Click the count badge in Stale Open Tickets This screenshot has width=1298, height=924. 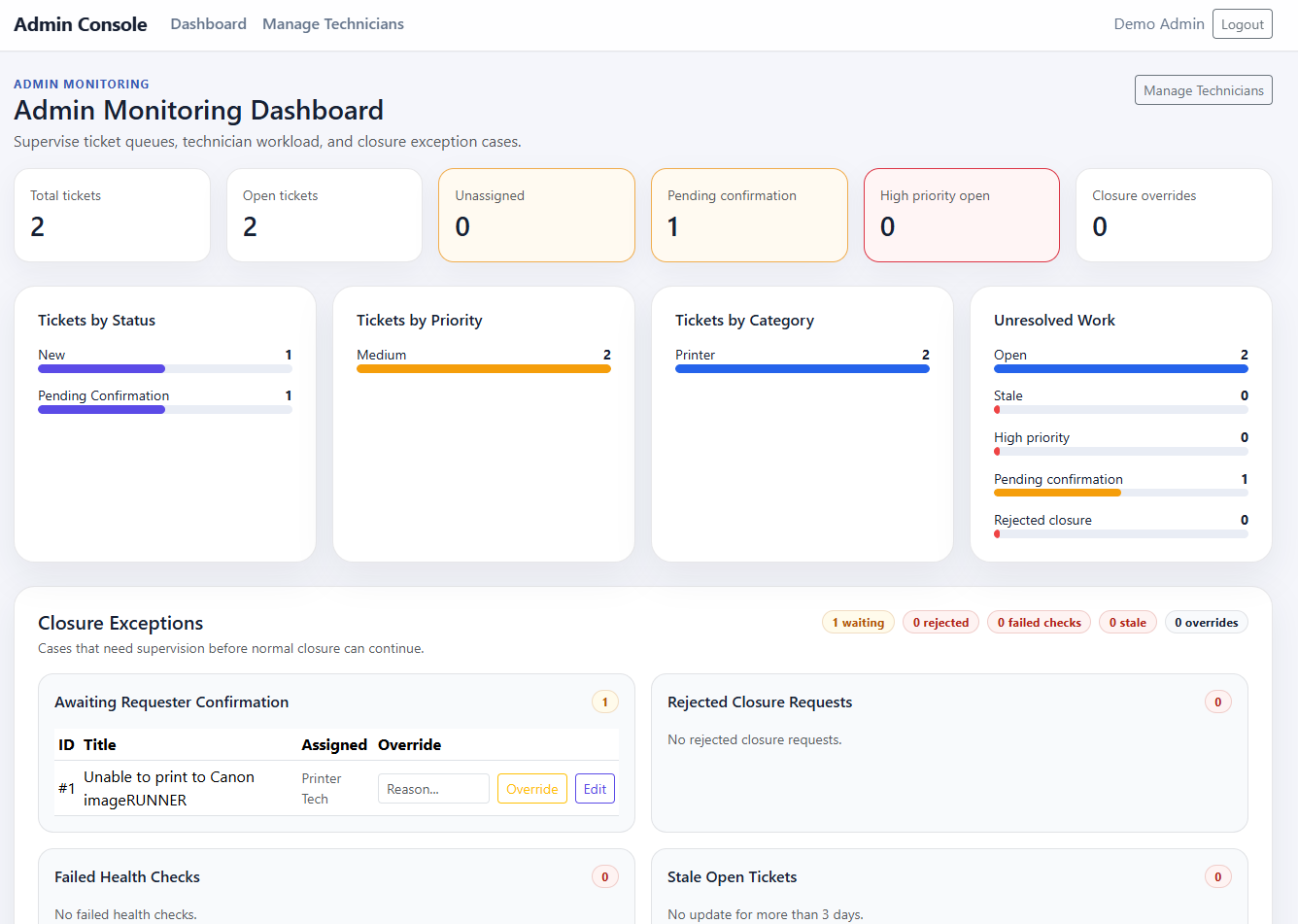[1218, 877]
